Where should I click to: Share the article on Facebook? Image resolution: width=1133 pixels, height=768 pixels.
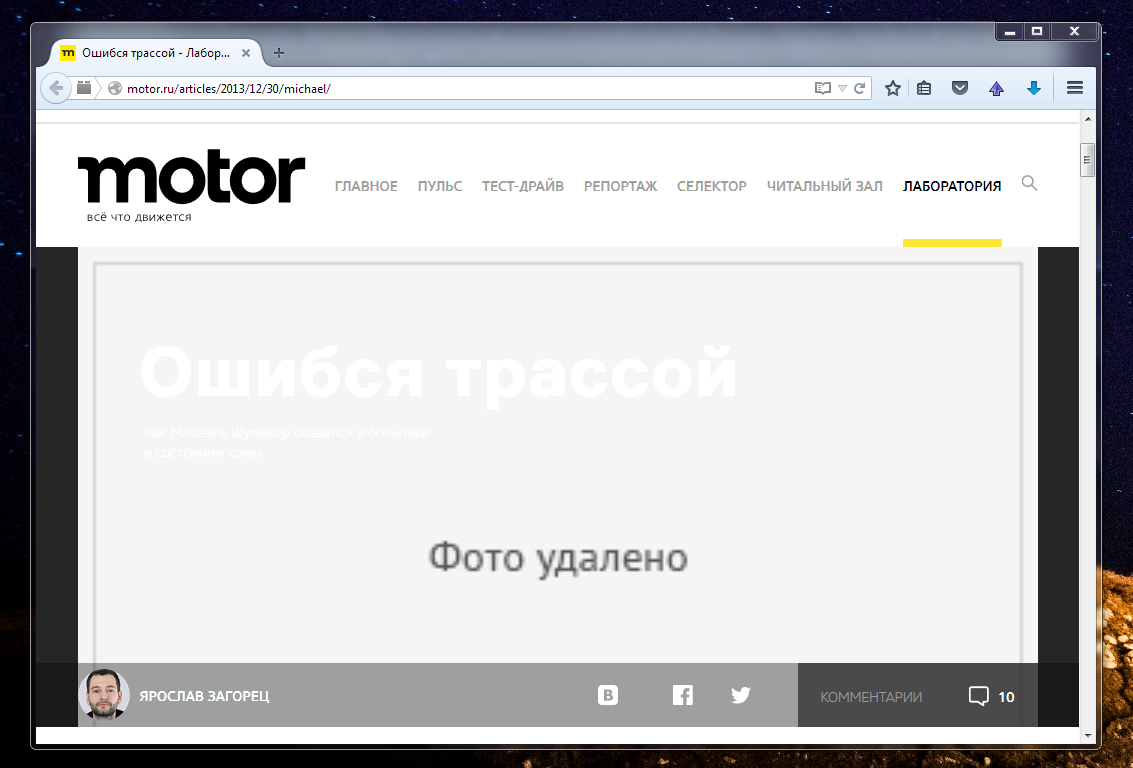click(683, 694)
